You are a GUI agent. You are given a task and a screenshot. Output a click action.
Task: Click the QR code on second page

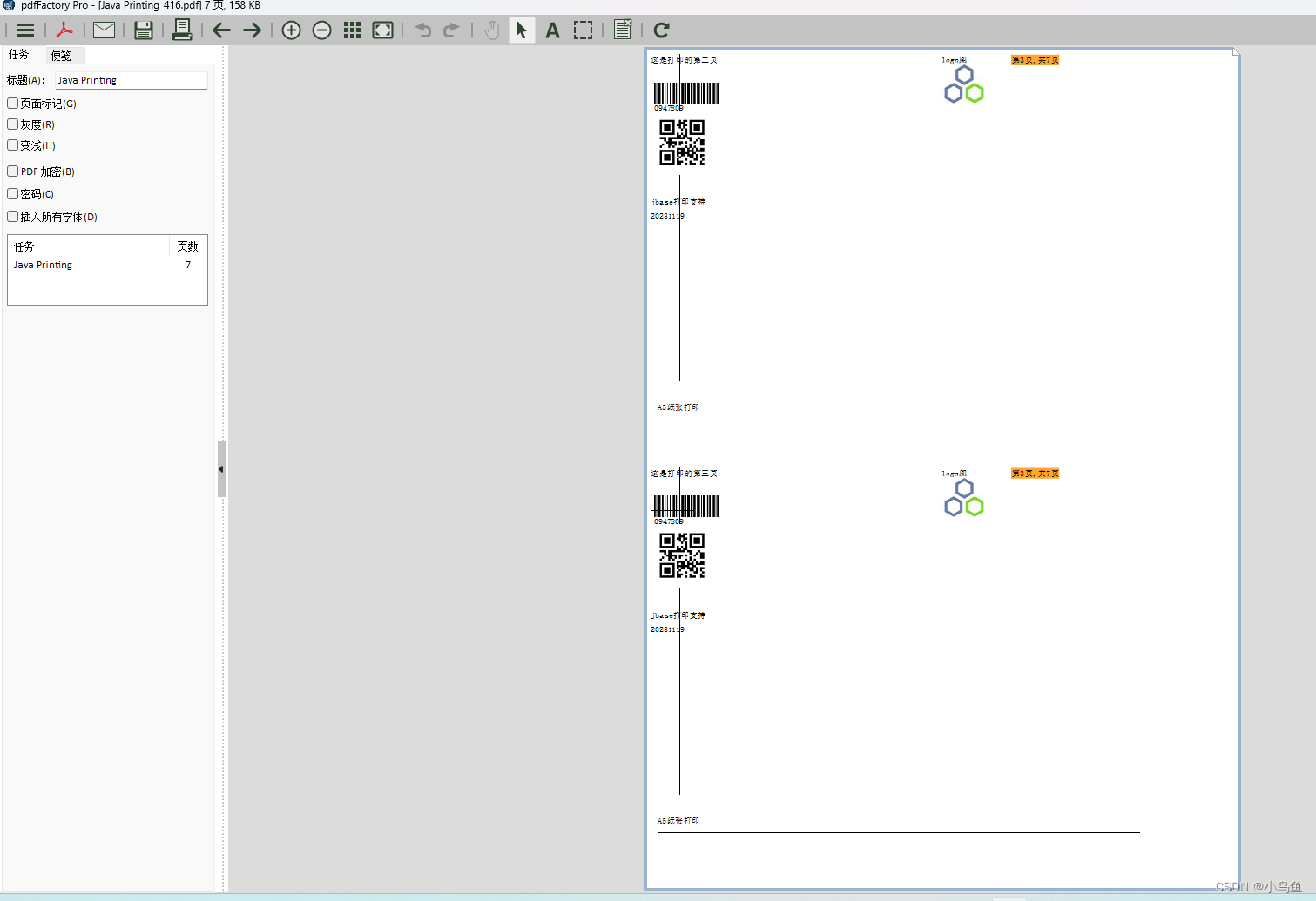pos(682,556)
